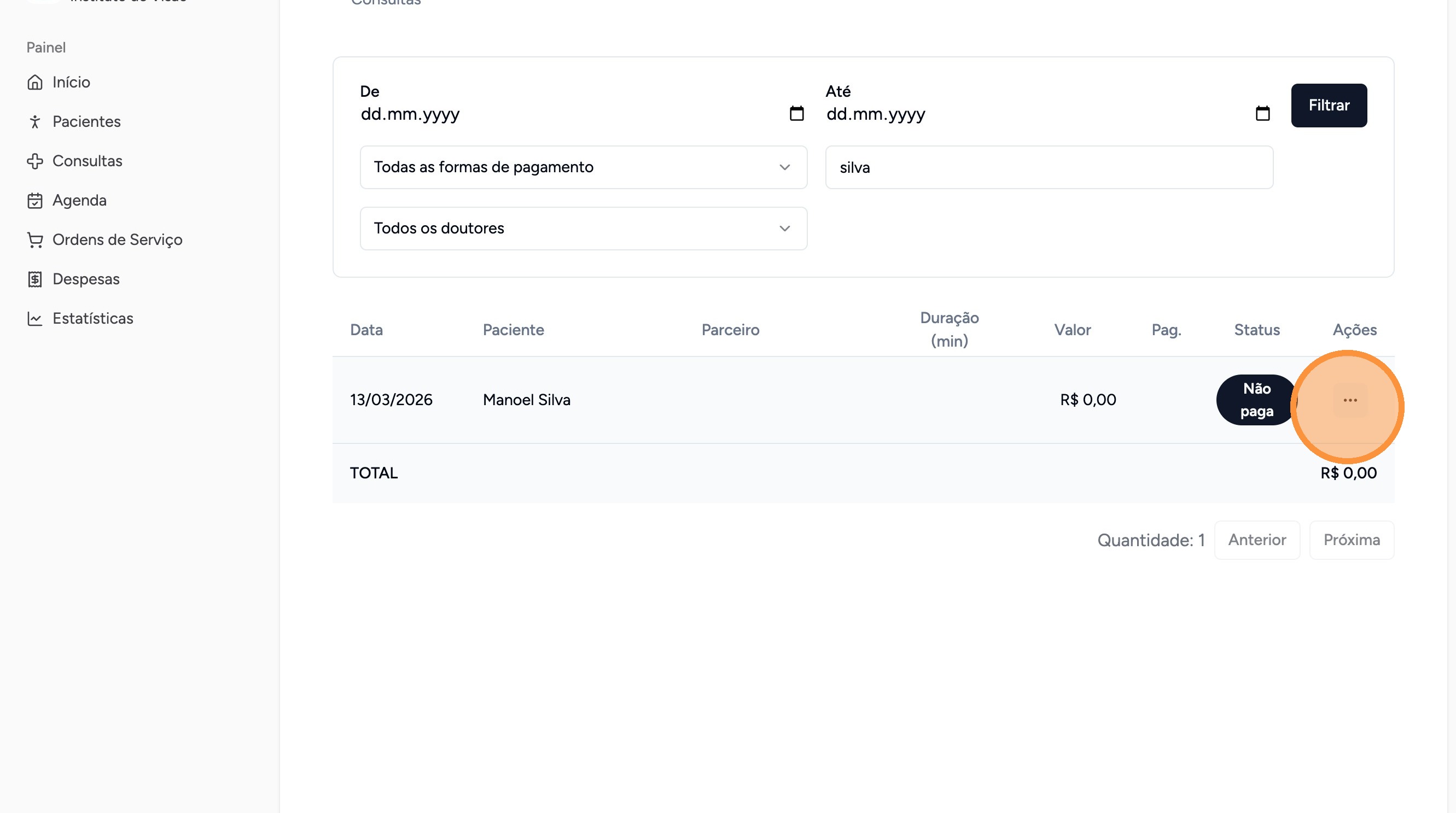This screenshot has height=813, width=1456.
Task: Click the Início home icon
Action: tap(35, 83)
